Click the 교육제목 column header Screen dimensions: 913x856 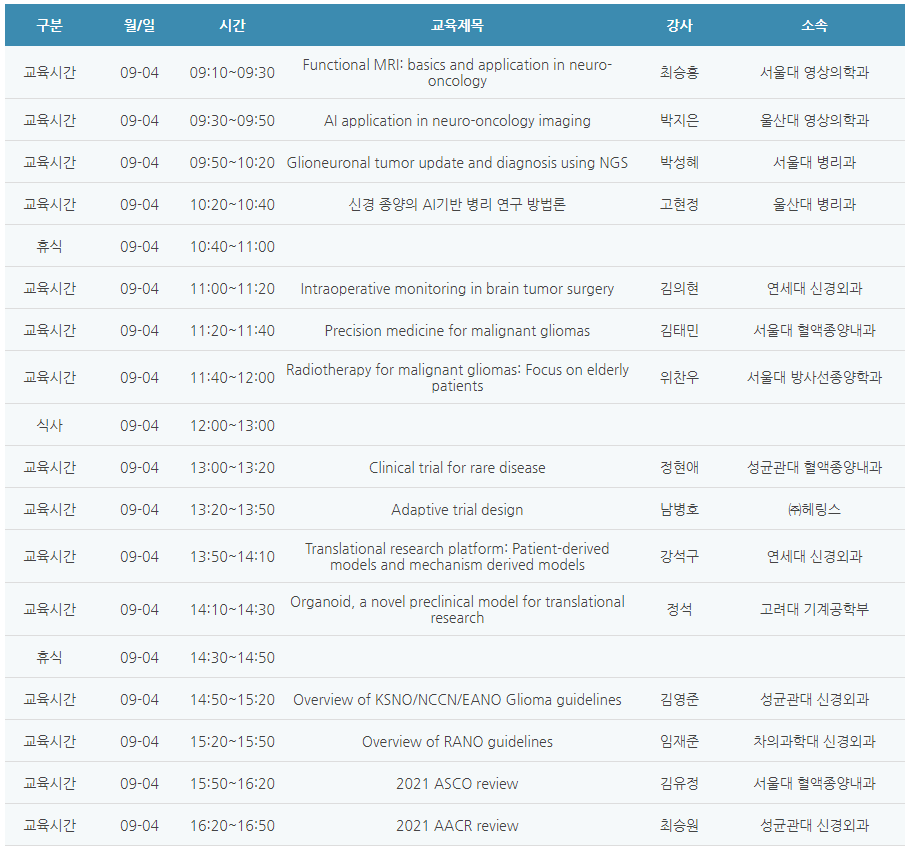click(457, 25)
